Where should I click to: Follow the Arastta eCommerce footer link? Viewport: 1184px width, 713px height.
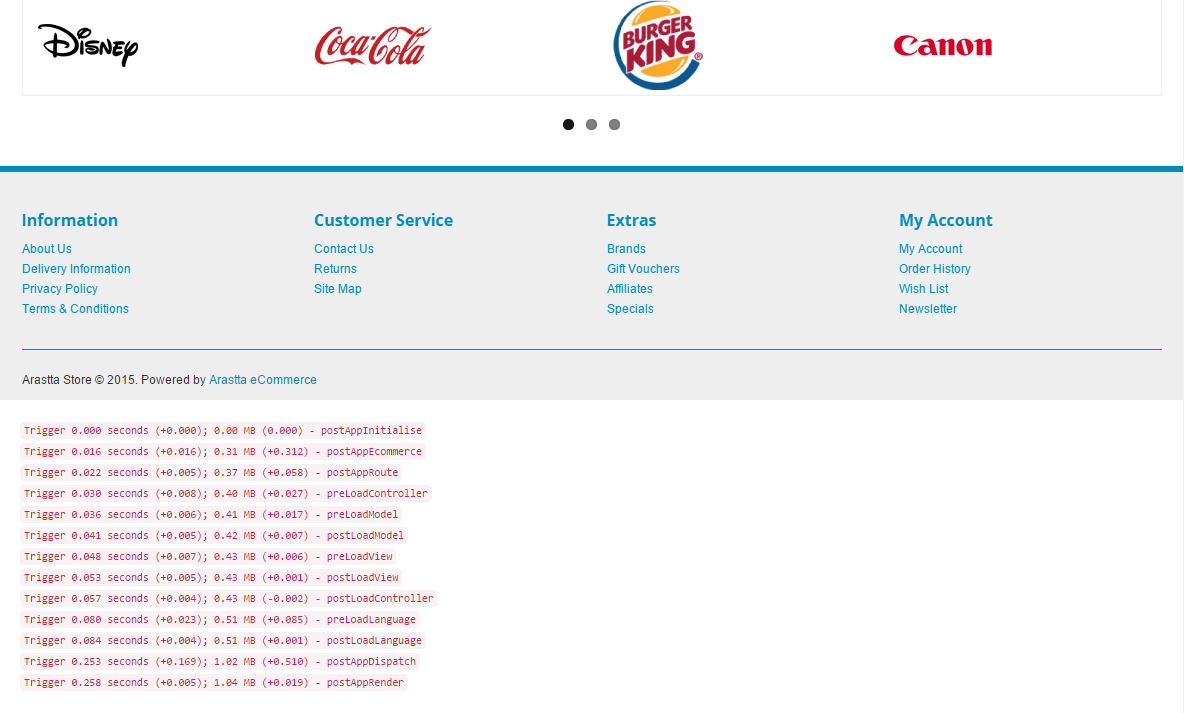tap(263, 380)
